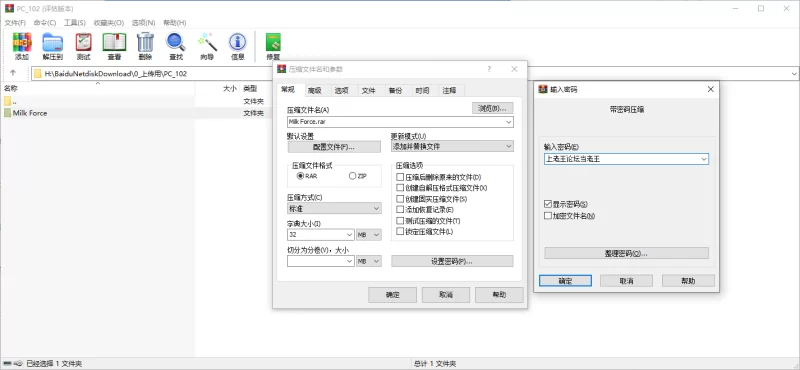Expand the 输入密码 field dropdown arrow
800x370 pixels.
pyautogui.click(x=704, y=159)
